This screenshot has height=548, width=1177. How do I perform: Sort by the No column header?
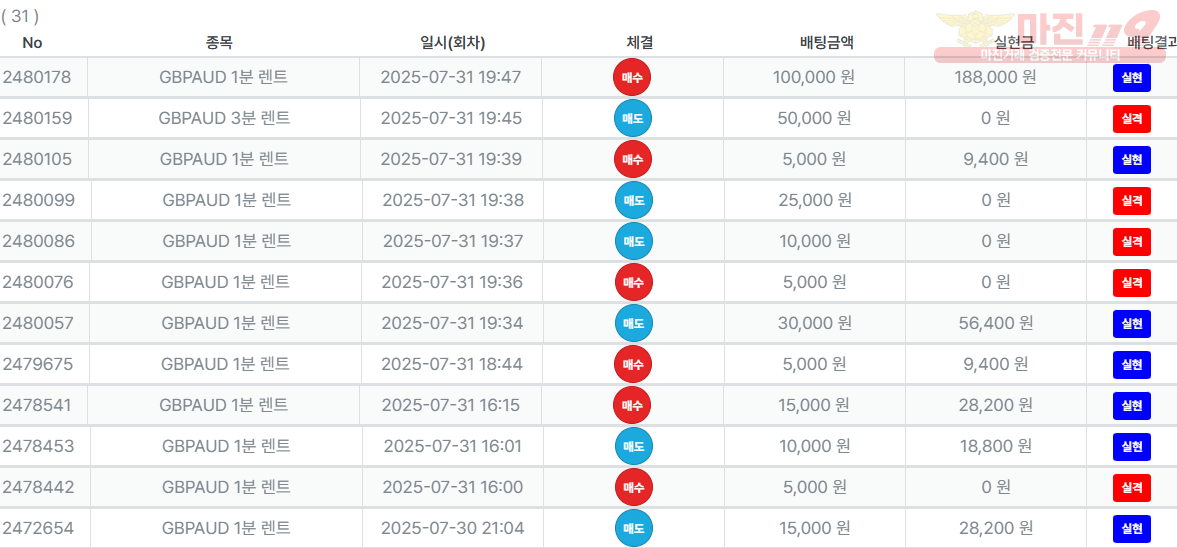tap(32, 43)
